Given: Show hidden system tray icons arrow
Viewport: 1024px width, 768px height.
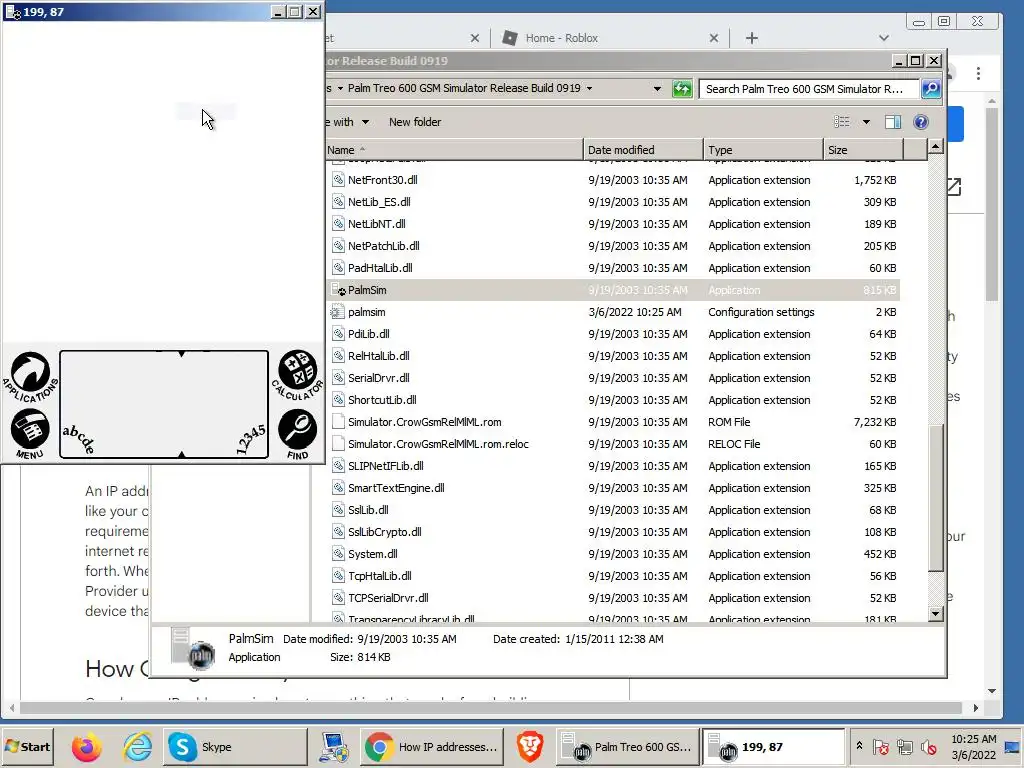Looking at the screenshot, I should point(859,746).
